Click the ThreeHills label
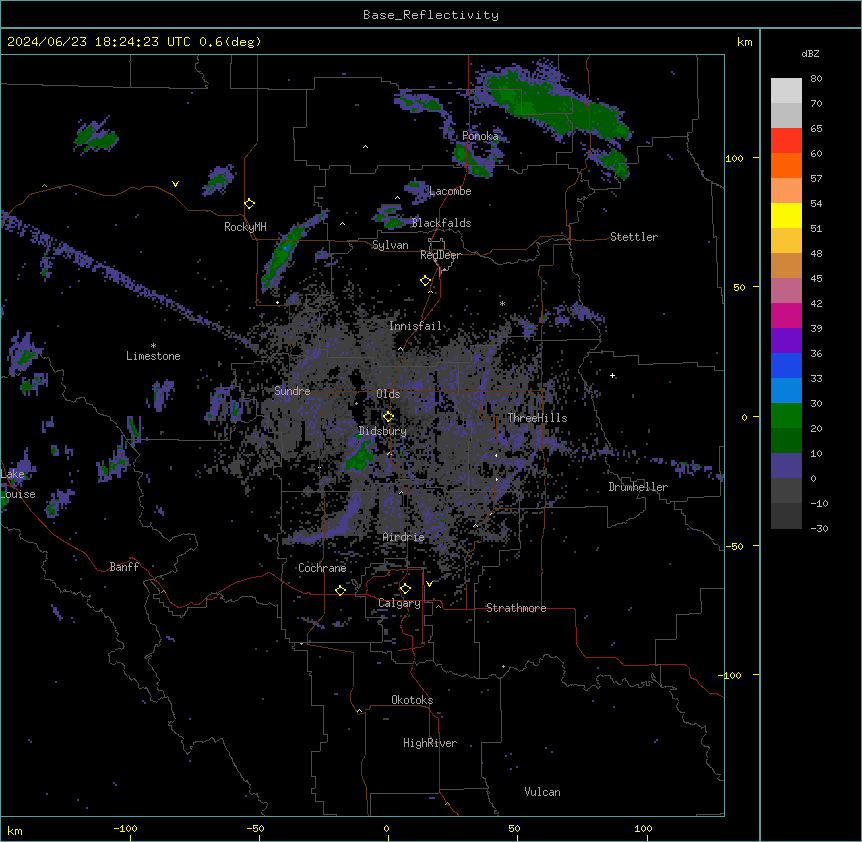Image resolution: width=862 pixels, height=842 pixels. [537, 418]
